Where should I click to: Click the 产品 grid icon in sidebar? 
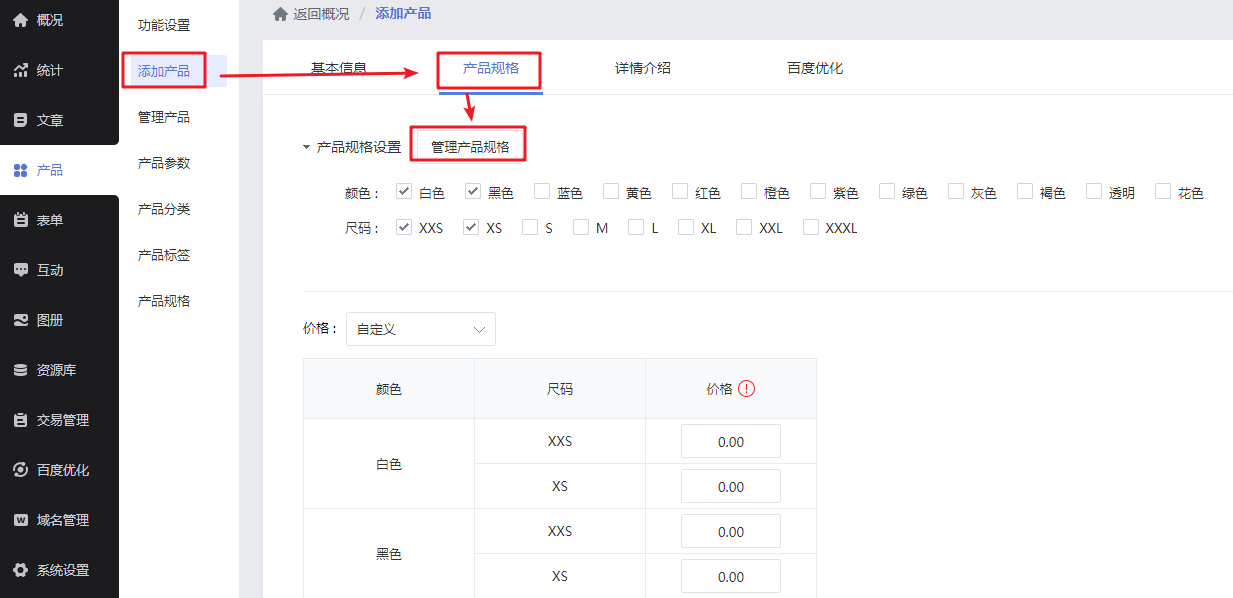tap(20, 170)
